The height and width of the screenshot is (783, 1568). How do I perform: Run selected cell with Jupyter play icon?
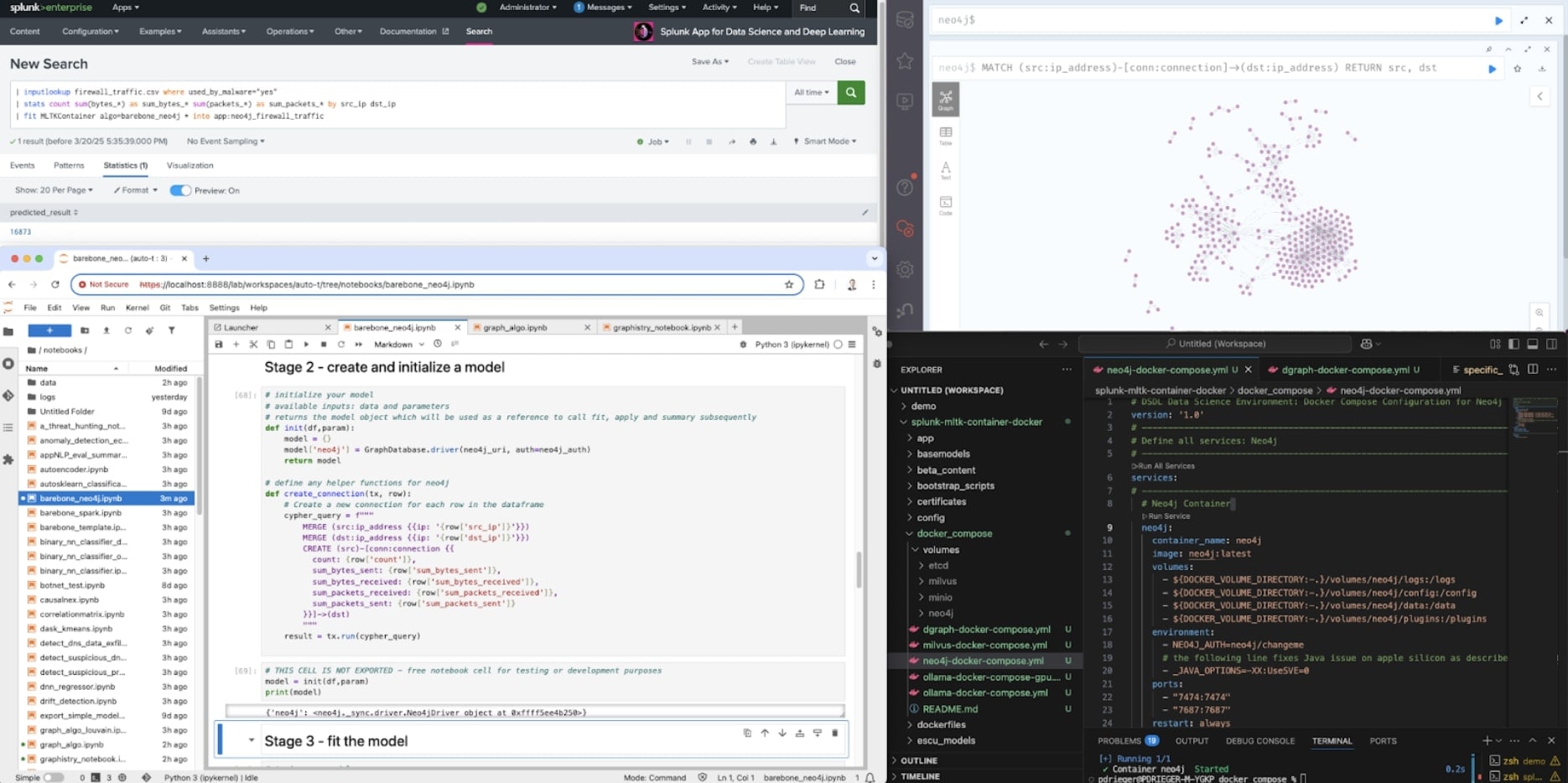click(306, 345)
